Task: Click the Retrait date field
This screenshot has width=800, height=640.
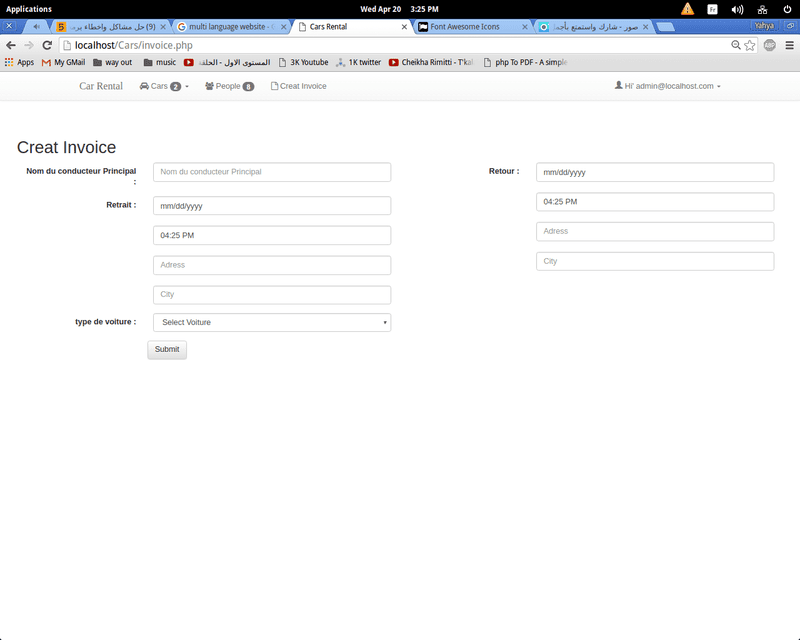Action: pyautogui.click(x=272, y=206)
